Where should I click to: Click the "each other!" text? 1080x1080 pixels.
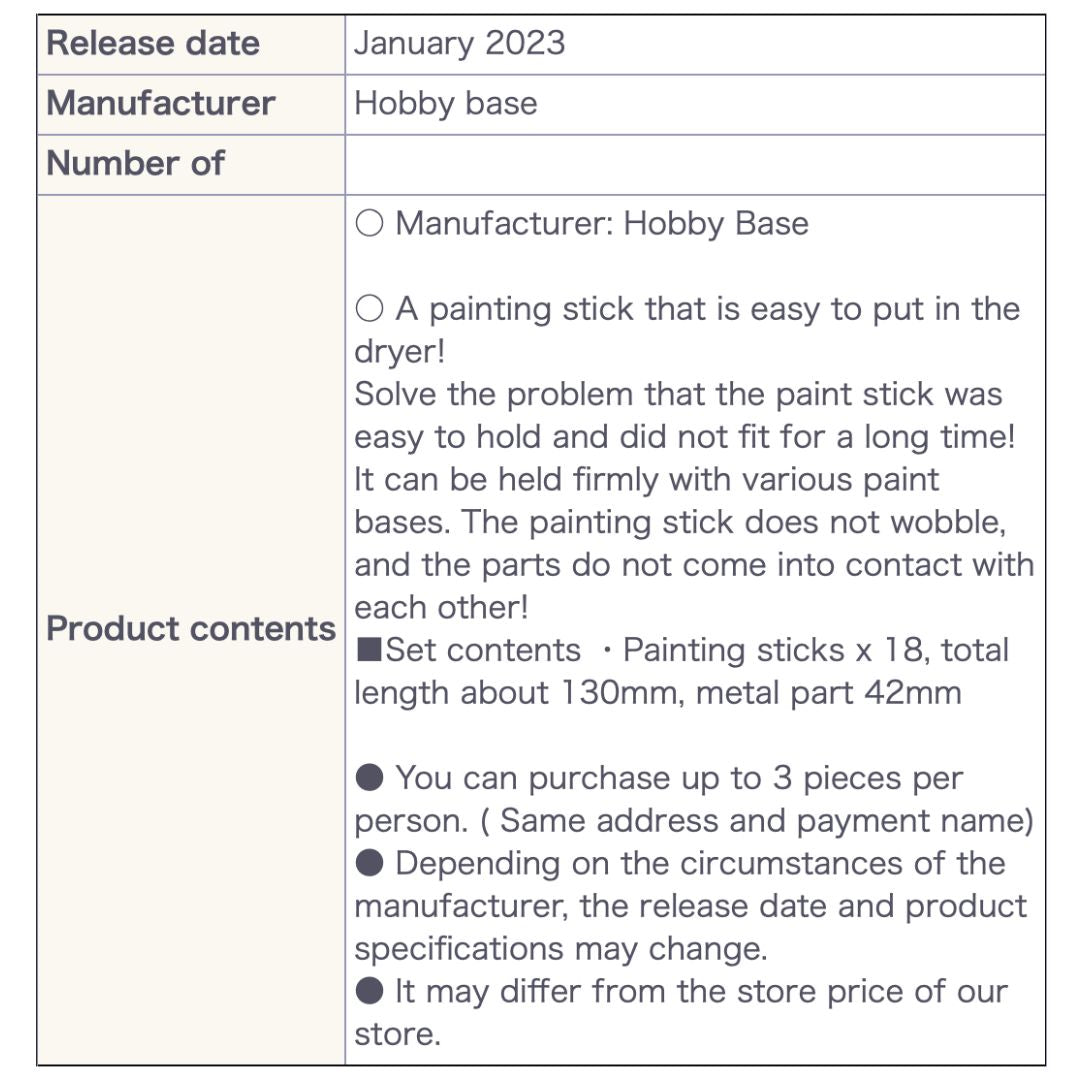440,608
